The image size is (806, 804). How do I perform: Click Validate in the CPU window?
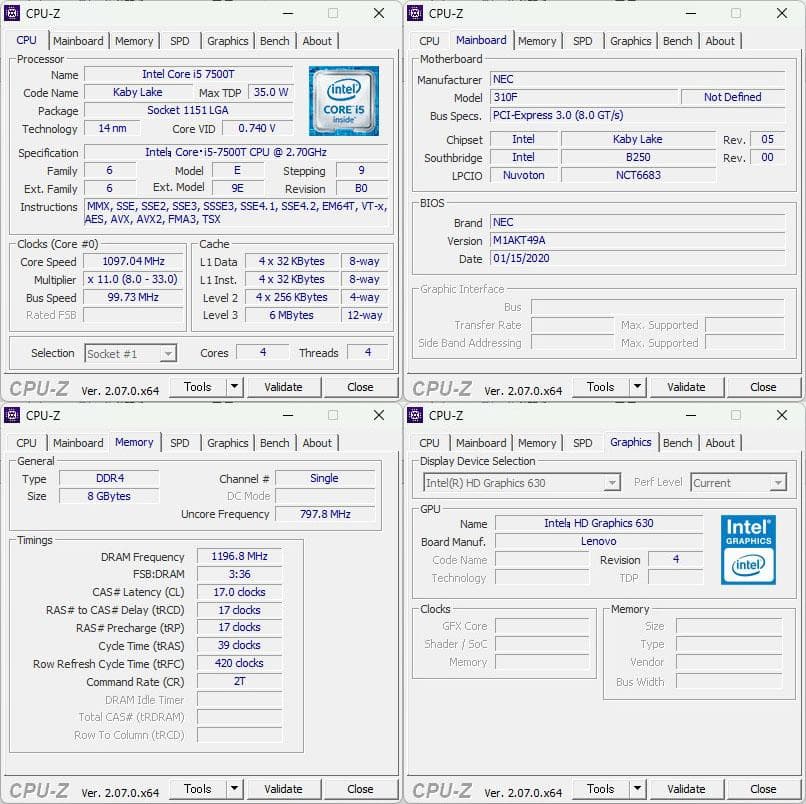pos(284,386)
